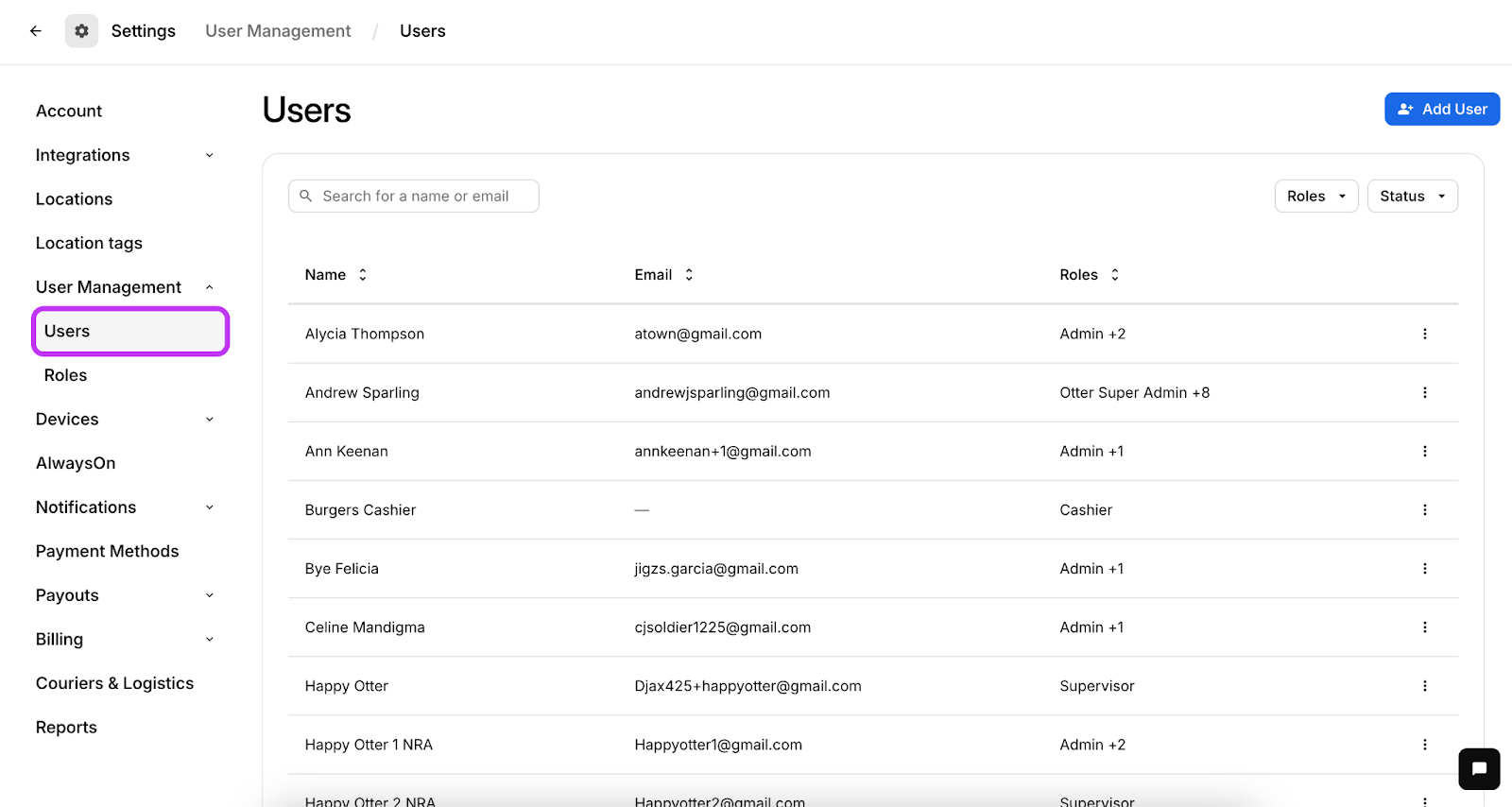Select Roles under User Management

[65, 375]
